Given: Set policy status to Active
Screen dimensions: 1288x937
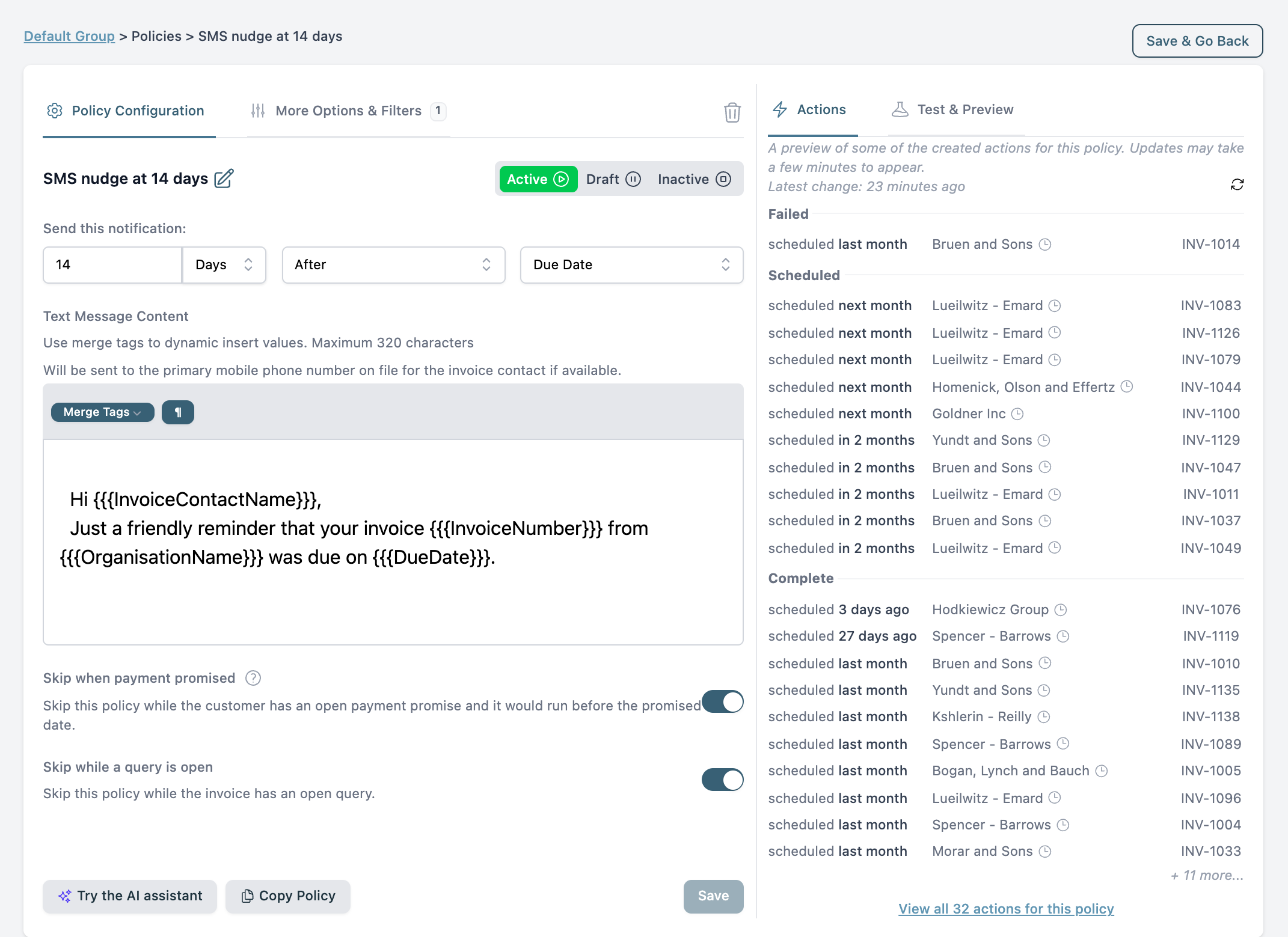Looking at the screenshot, I should click(x=538, y=179).
